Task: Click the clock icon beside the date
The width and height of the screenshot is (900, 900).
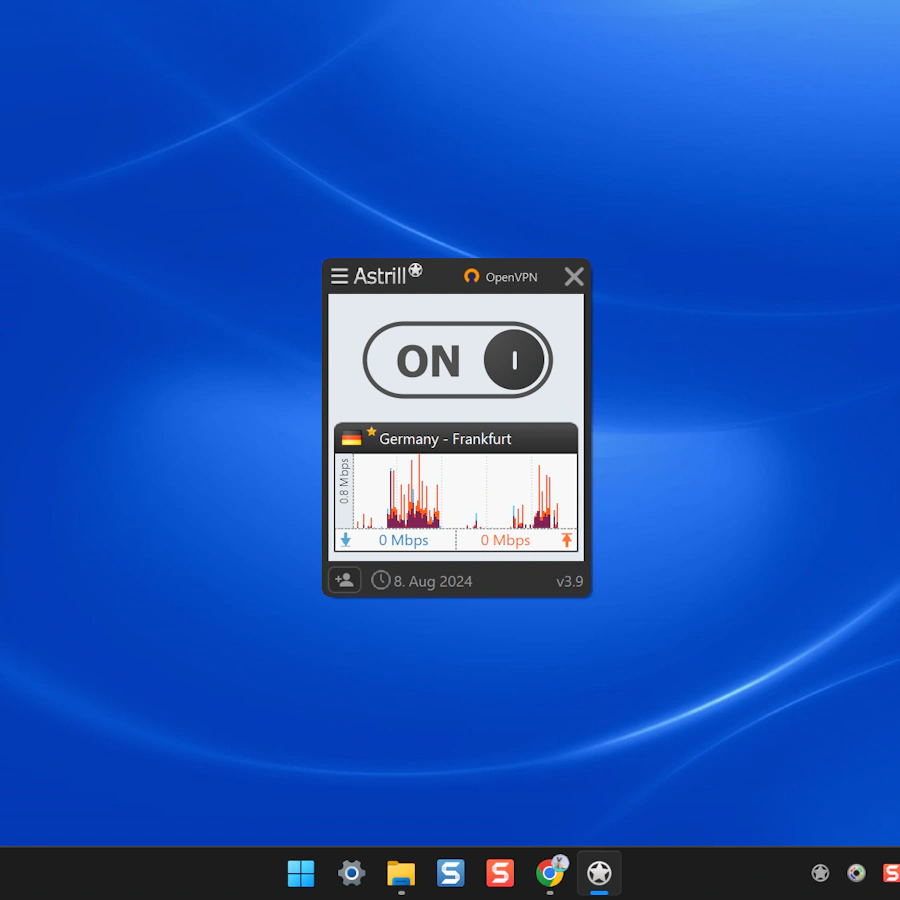Action: tap(380, 580)
